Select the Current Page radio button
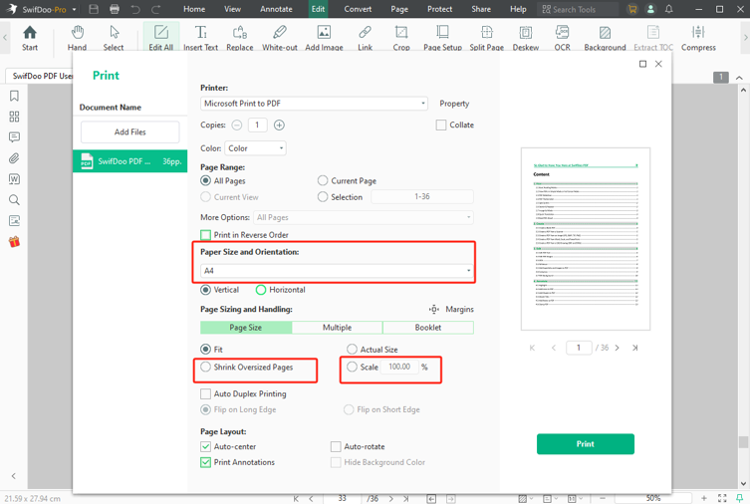Image resolution: width=750 pixels, height=504 pixels. pos(323,180)
